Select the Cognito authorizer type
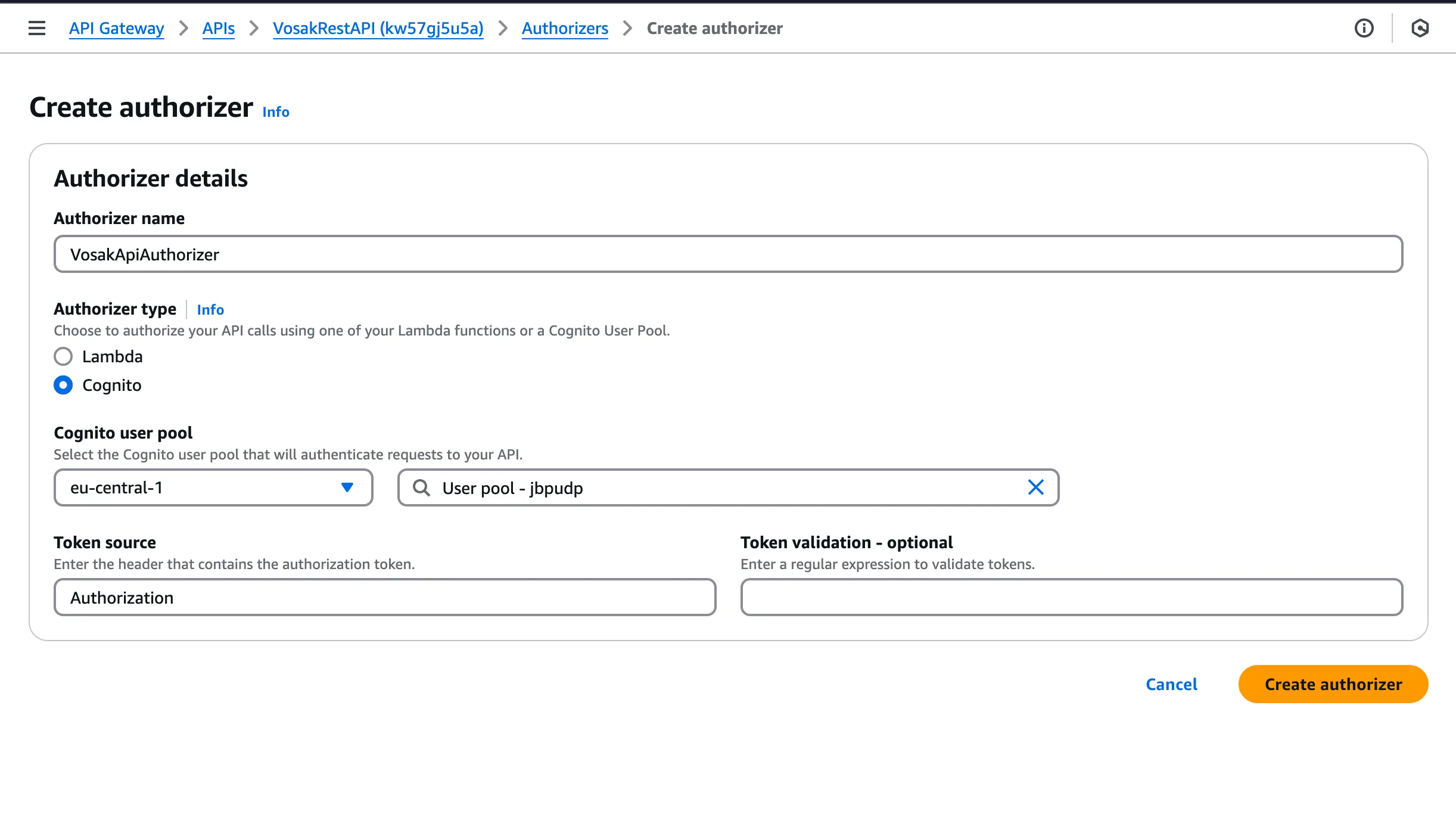The height and width of the screenshot is (814, 1456). (x=63, y=385)
